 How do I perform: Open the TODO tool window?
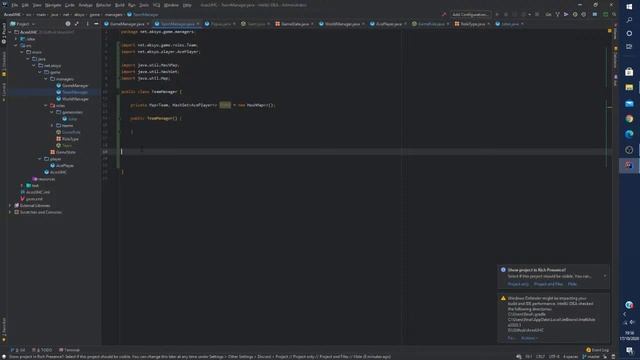coord(42,350)
